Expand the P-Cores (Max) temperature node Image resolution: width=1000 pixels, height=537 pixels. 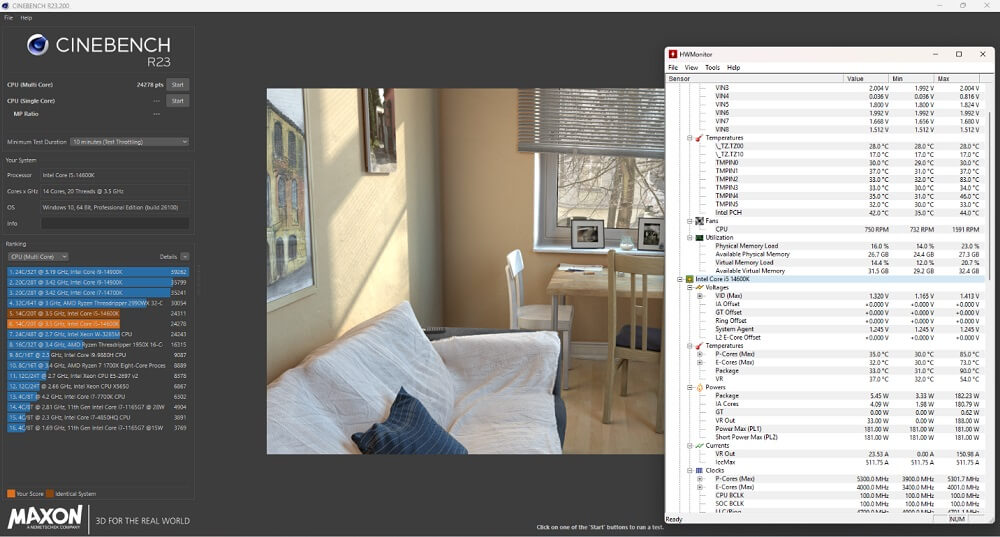point(700,354)
